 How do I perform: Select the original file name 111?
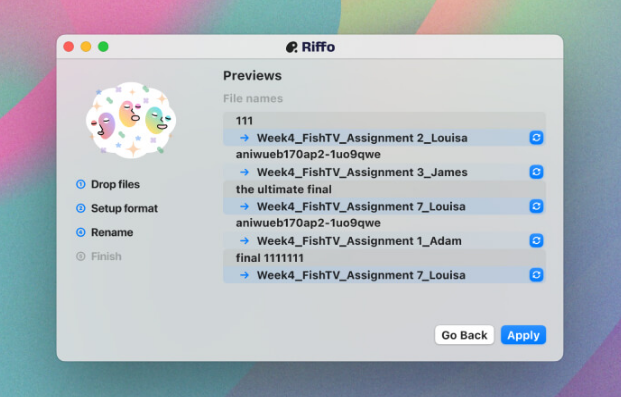[x=244, y=120]
